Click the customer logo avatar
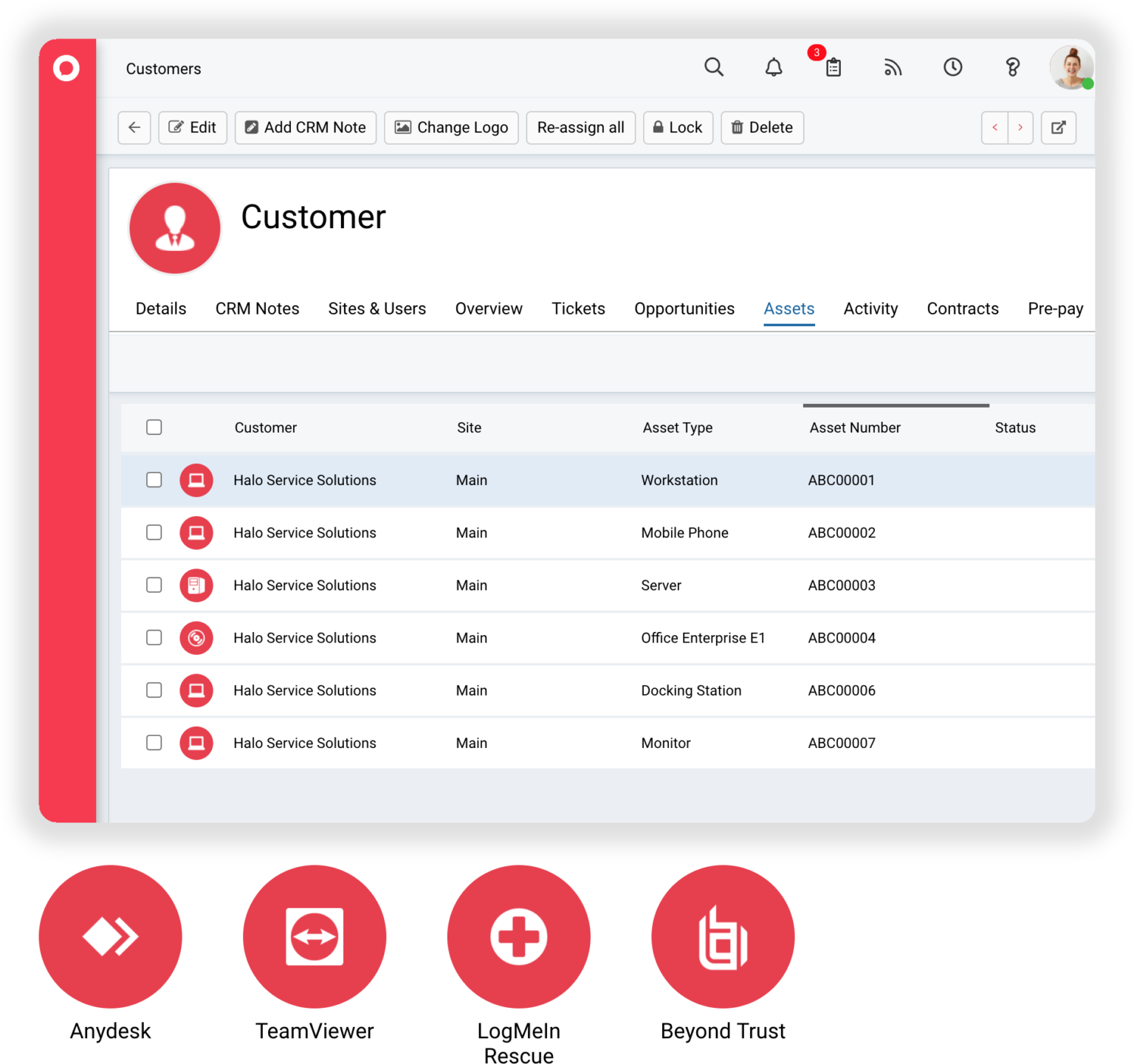 click(x=175, y=228)
